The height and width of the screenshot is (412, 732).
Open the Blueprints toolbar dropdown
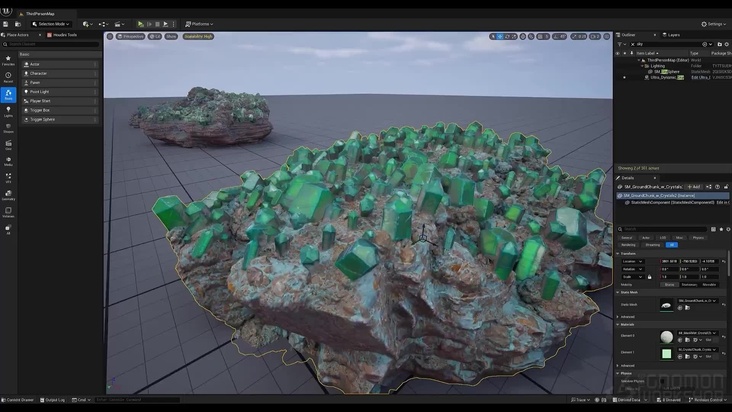104,24
